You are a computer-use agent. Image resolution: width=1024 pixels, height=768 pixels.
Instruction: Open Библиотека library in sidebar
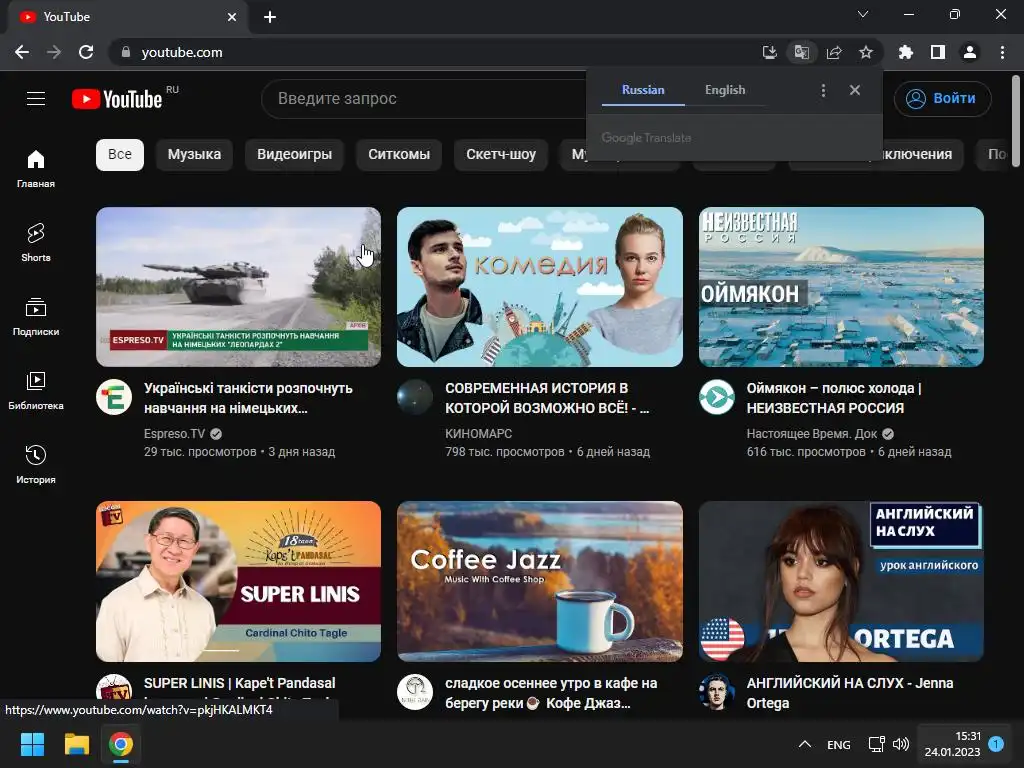[36, 391]
